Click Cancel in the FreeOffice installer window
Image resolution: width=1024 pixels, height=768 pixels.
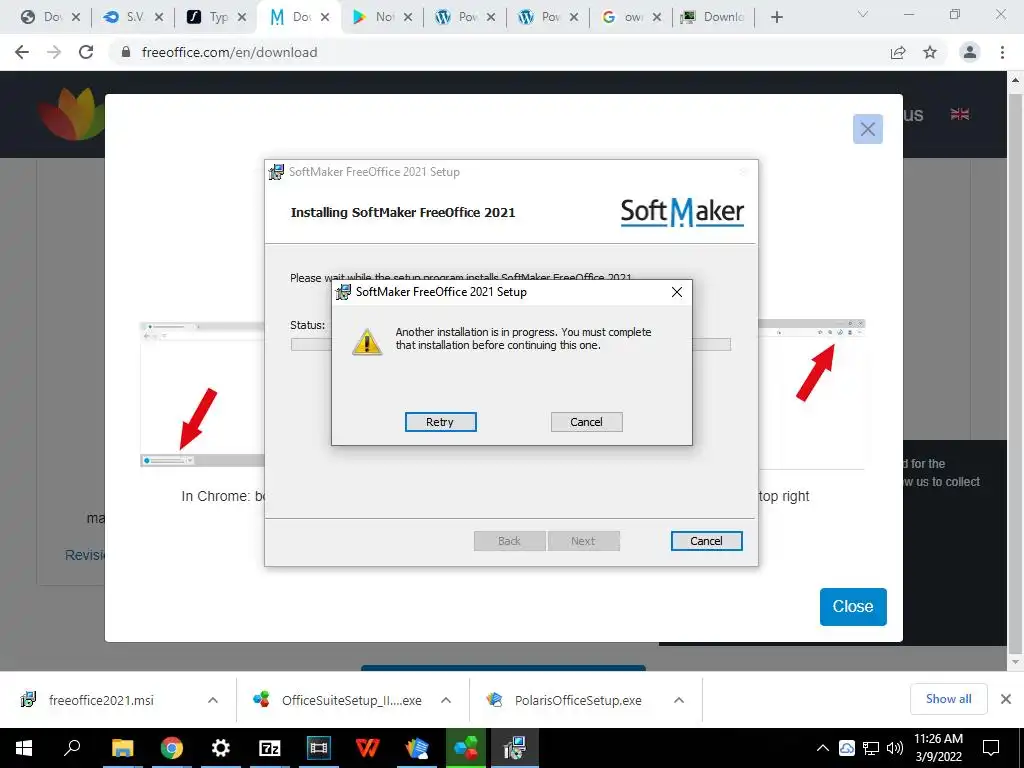(x=706, y=541)
